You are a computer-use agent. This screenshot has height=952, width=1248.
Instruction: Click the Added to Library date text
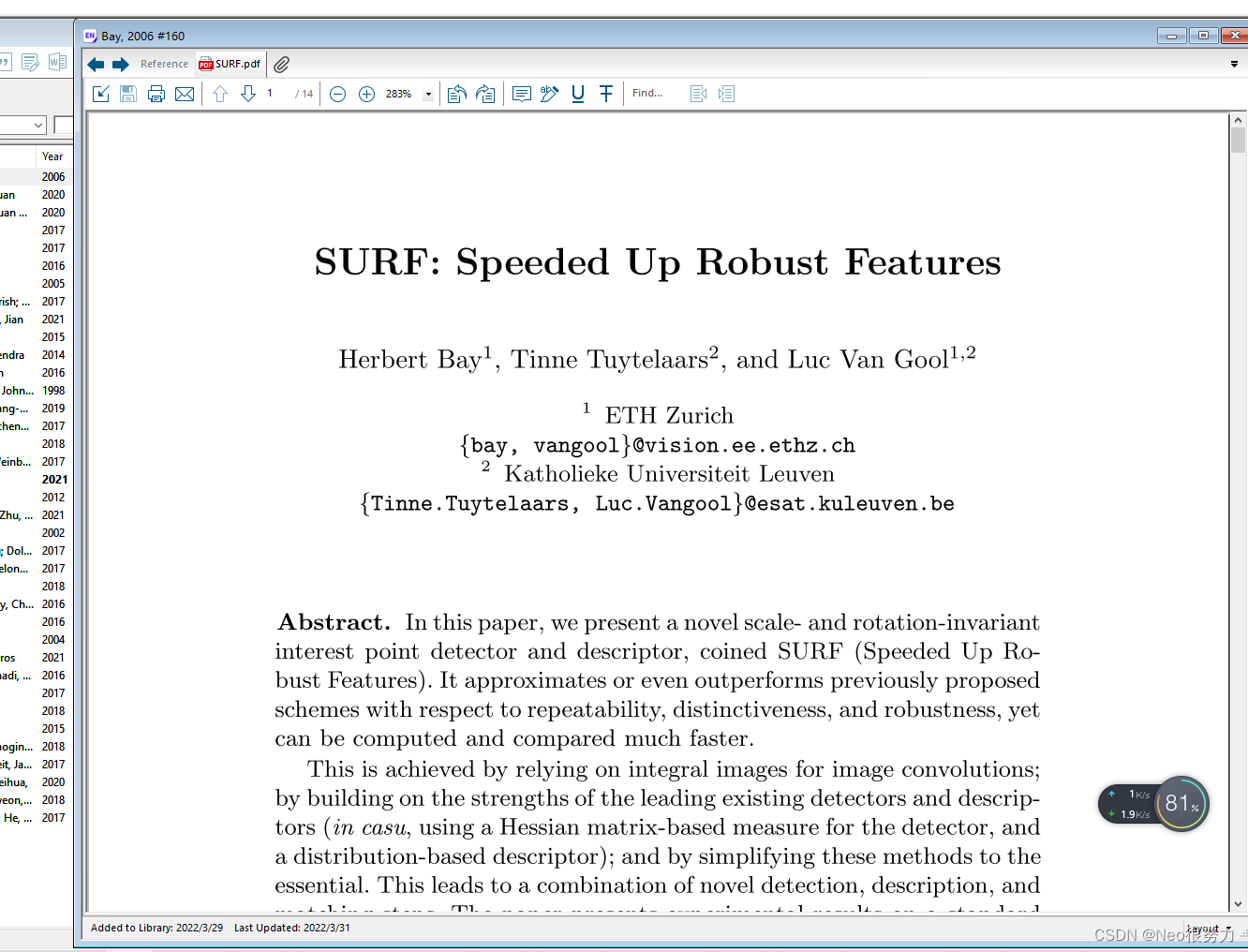pyautogui.click(x=156, y=929)
